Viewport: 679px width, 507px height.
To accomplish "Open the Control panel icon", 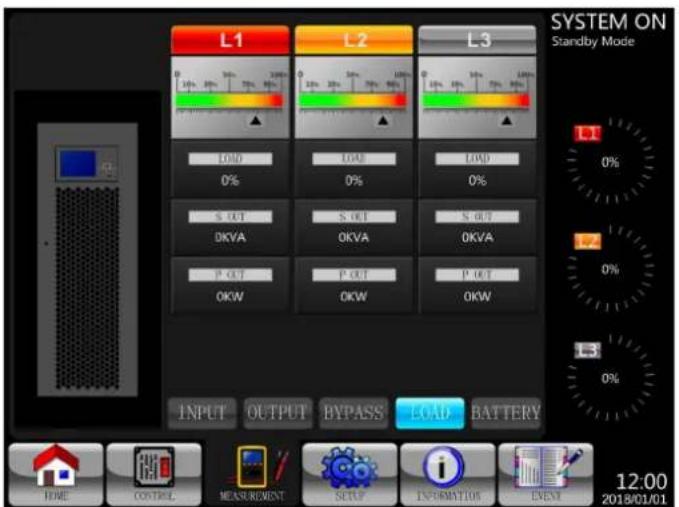I will pos(154,474).
